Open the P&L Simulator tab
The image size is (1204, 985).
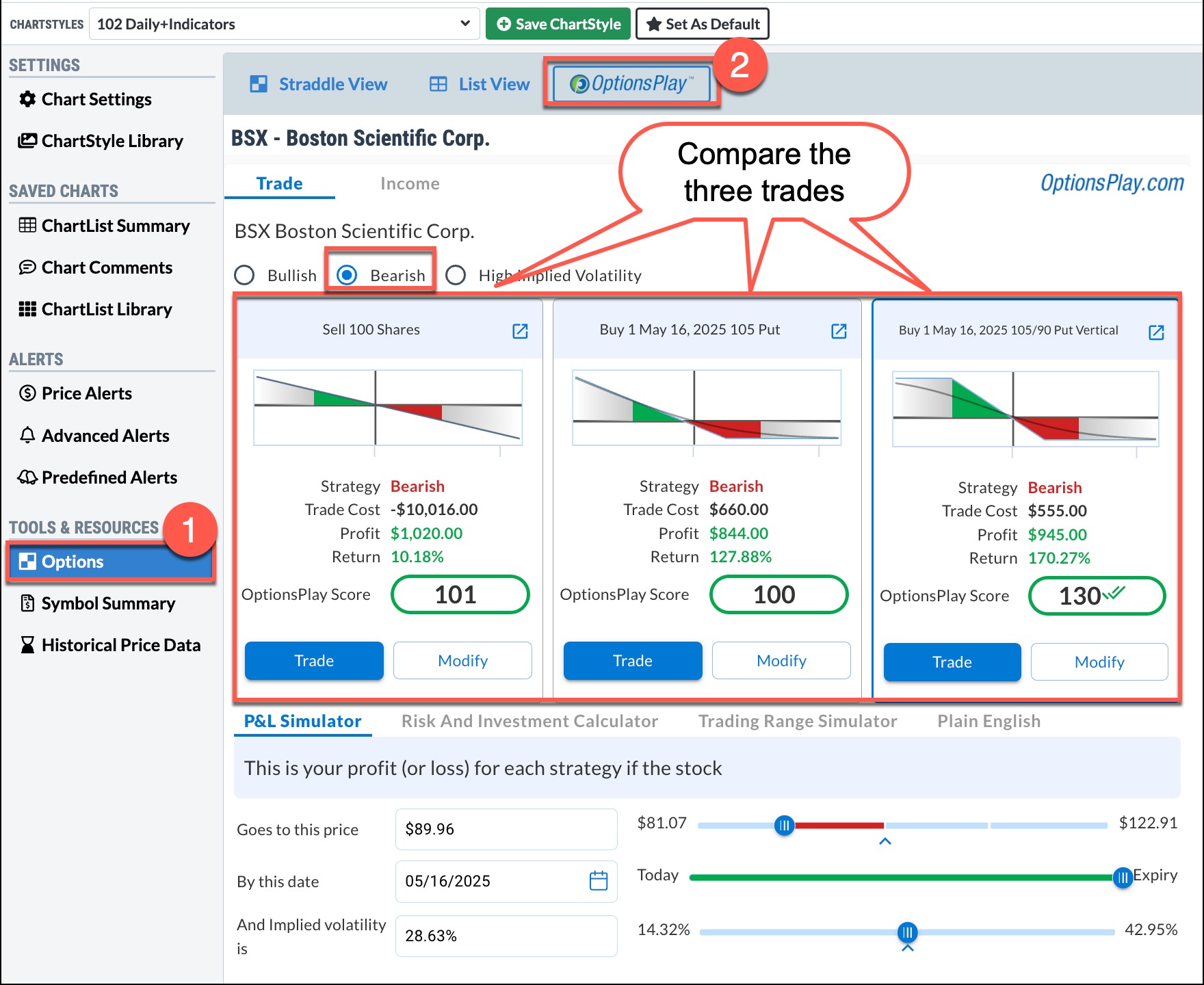(x=302, y=721)
